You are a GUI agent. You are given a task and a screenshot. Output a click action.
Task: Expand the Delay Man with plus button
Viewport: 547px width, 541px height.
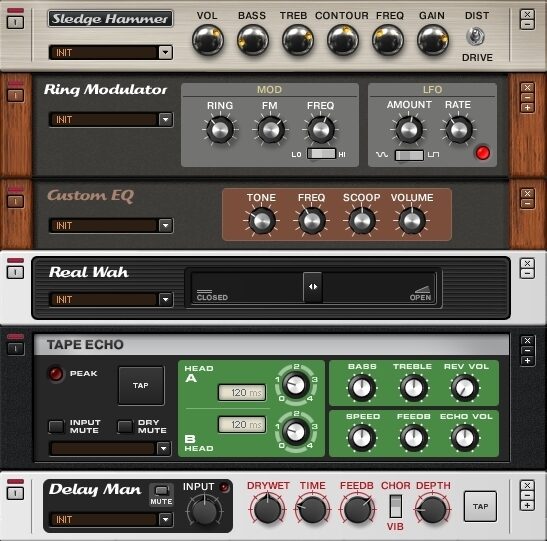(527, 506)
